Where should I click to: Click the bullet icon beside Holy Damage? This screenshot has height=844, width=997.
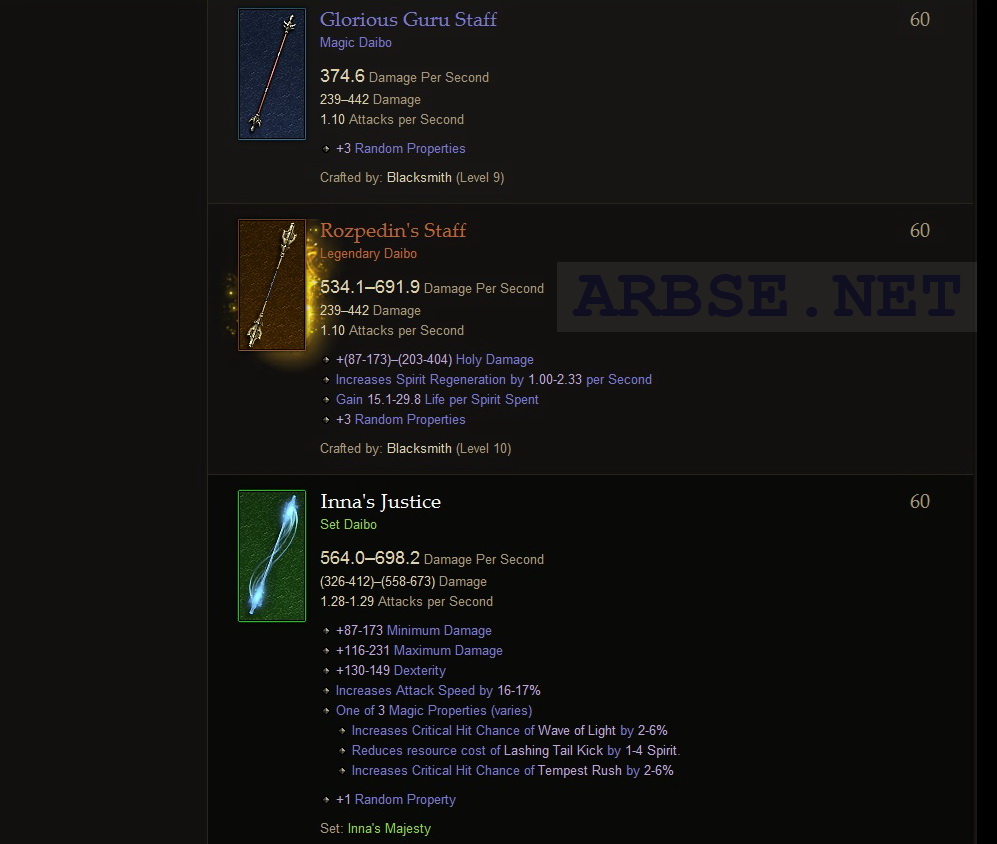326,360
